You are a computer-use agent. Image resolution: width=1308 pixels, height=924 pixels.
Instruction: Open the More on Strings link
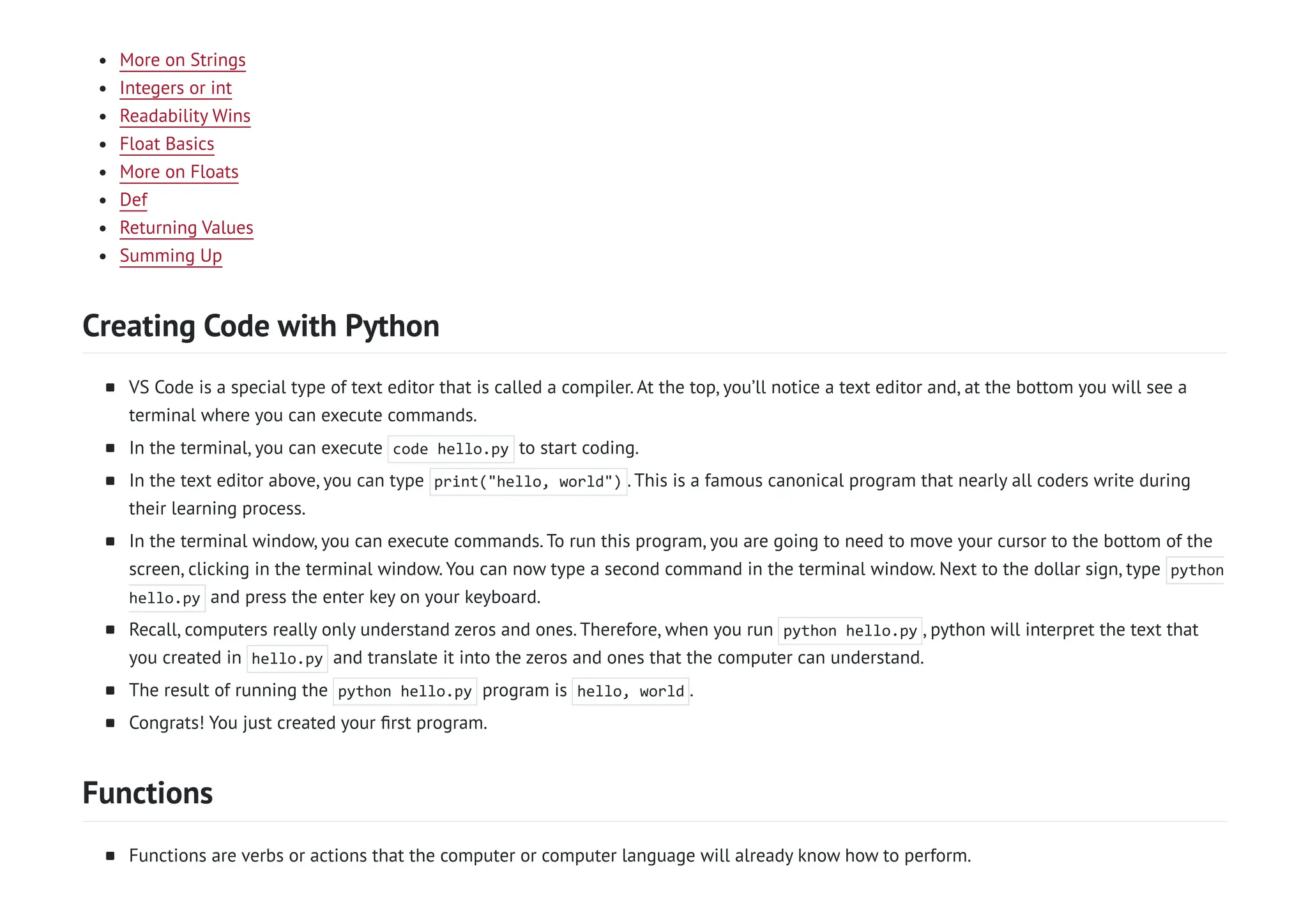click(182, 60)
